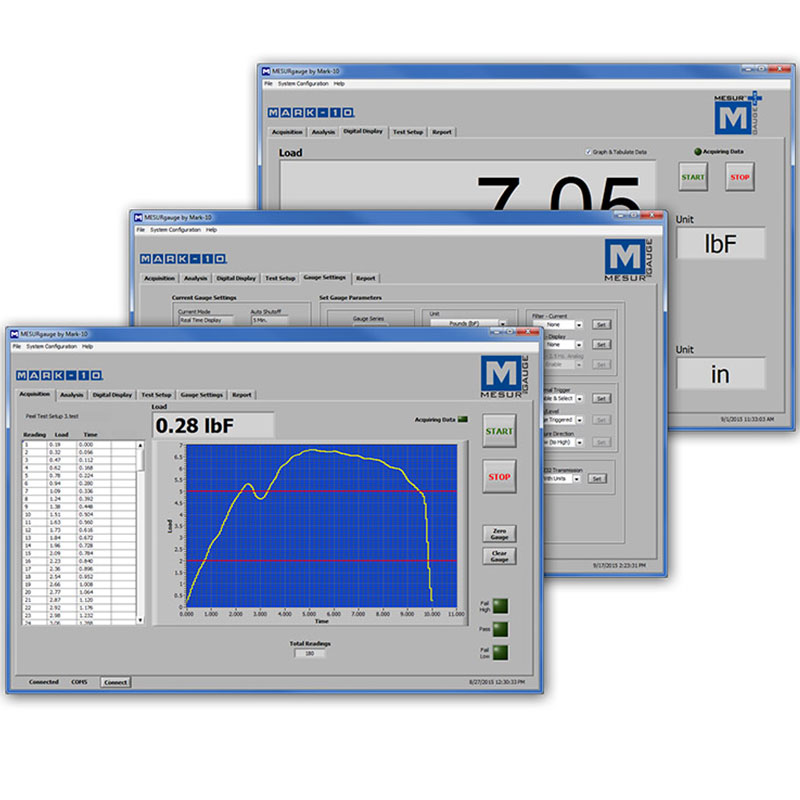Open the External Trigger Select dropdown
The height and width of the screenshot is (800, 800).
[579, 398]
